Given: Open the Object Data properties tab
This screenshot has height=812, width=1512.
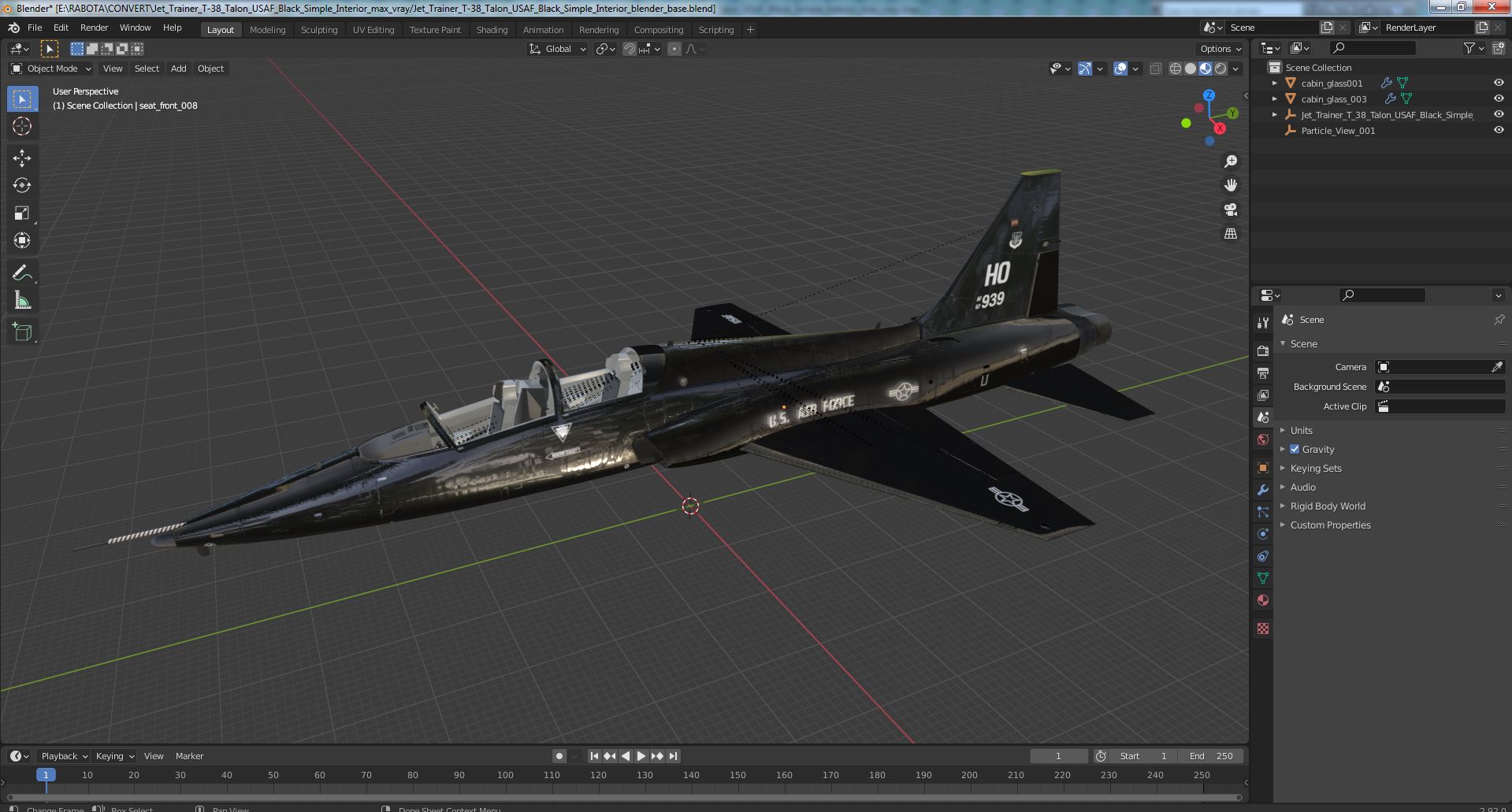Looking at the screenshot, I should [1263, 578].
